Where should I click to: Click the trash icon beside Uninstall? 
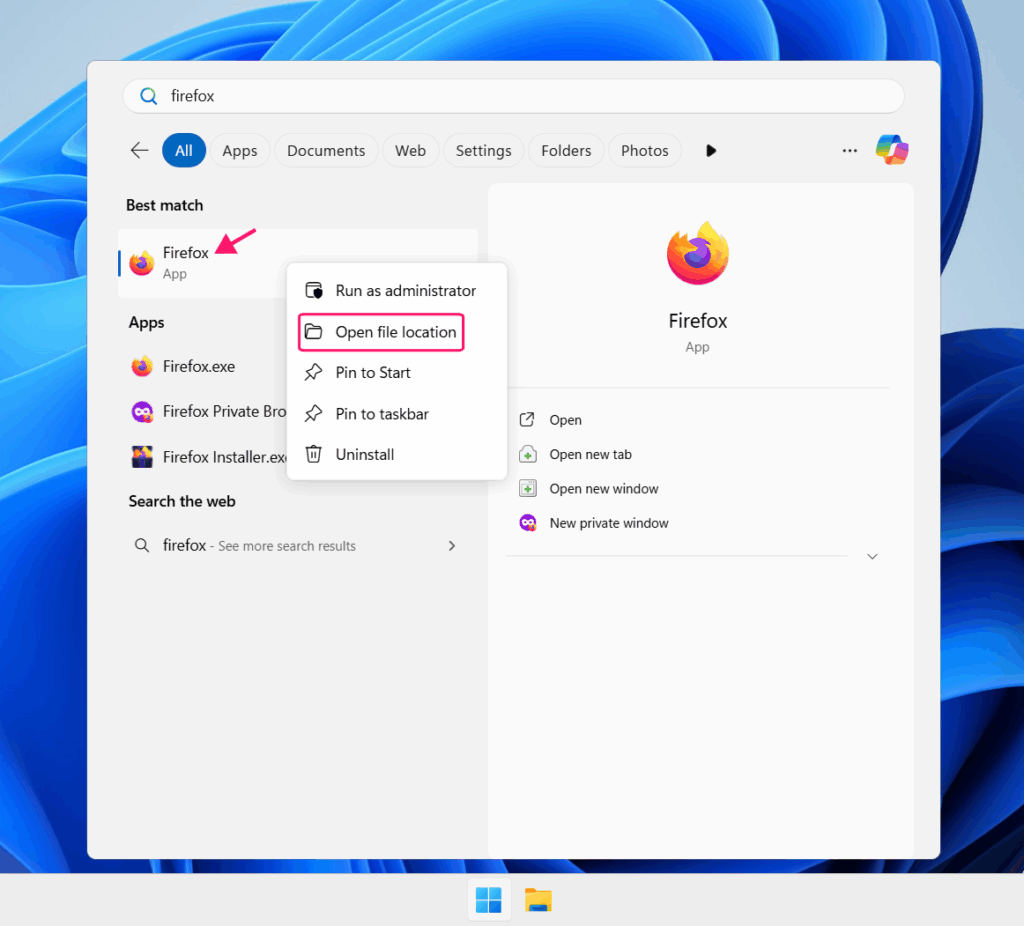313,454
